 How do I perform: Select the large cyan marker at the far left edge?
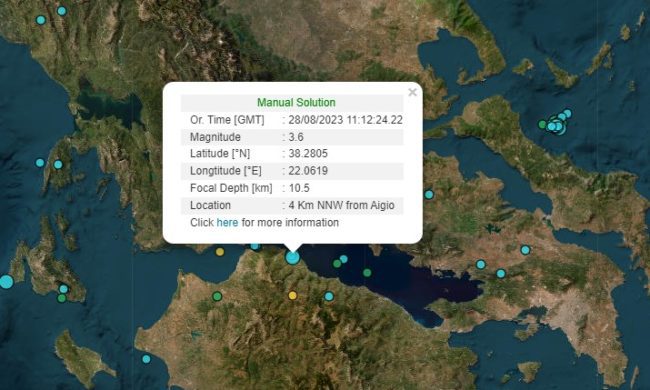(x=6, y=282)
